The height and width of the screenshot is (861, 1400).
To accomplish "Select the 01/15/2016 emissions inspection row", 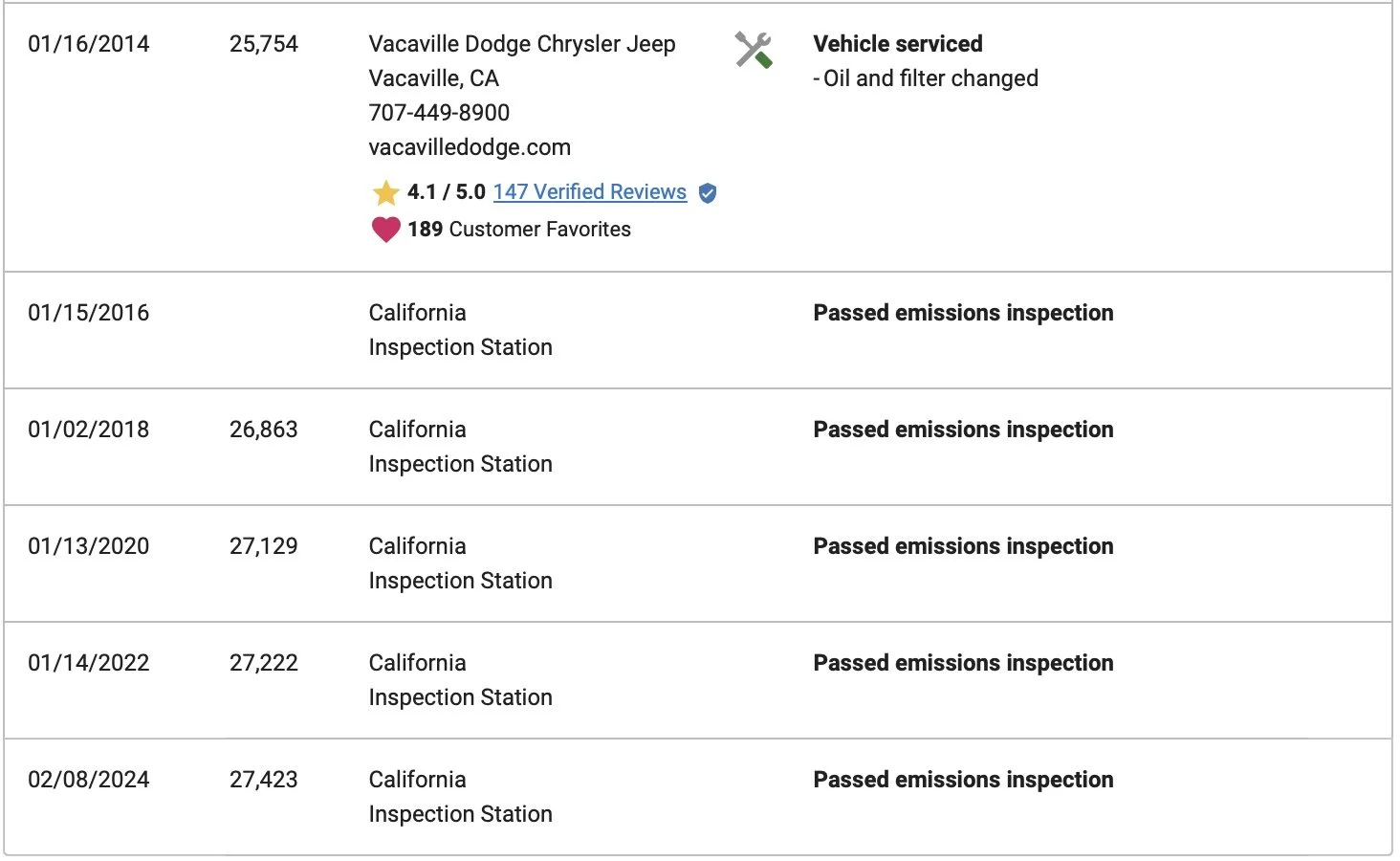I will (89, 313).
